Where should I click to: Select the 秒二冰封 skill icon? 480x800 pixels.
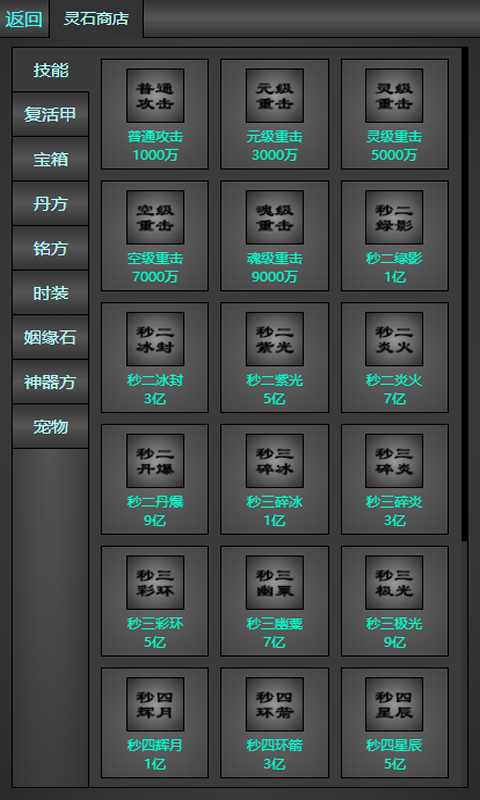155,339
